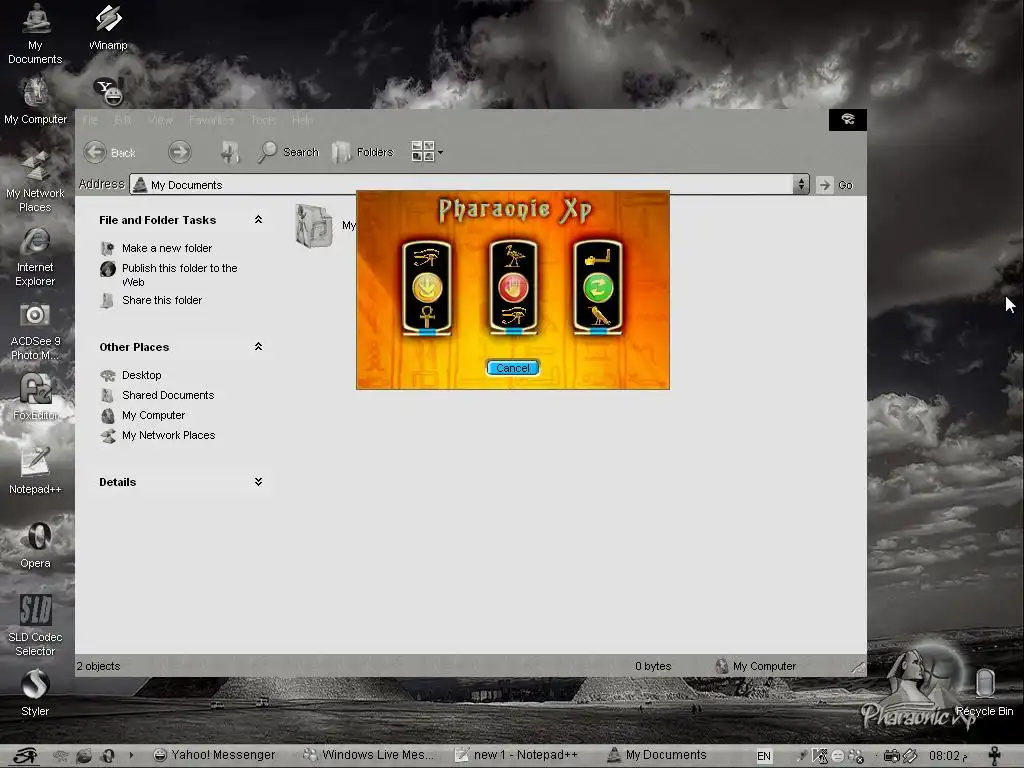Click the EN language indicator
1024x768 pixels.
(x=763, y=756)
